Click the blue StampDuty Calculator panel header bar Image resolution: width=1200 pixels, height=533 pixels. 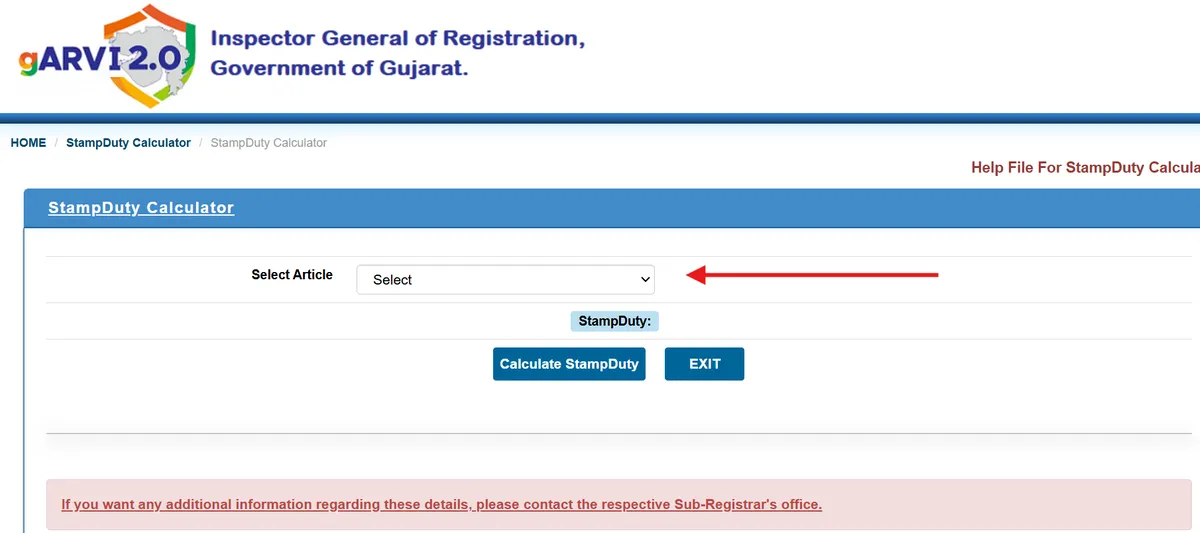coord(700,208)
